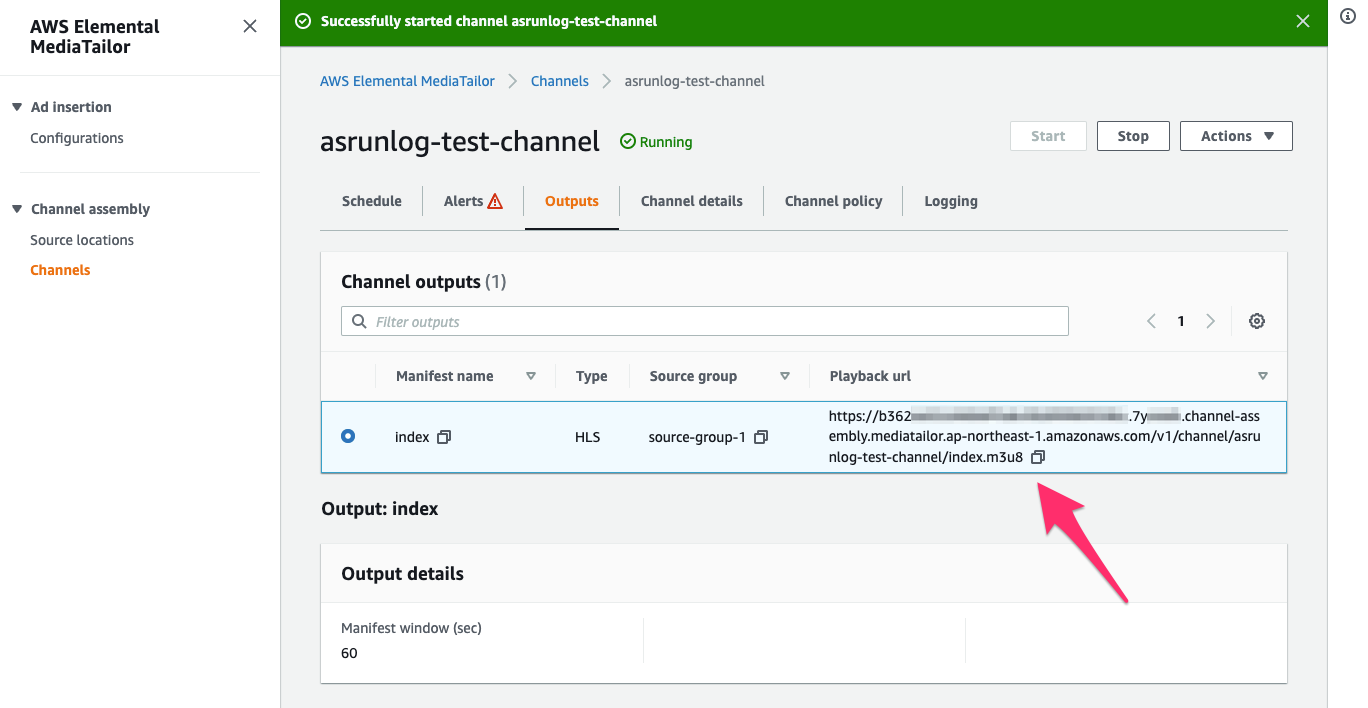
Task: Select the Outputs tab
Action: (572, 201)
